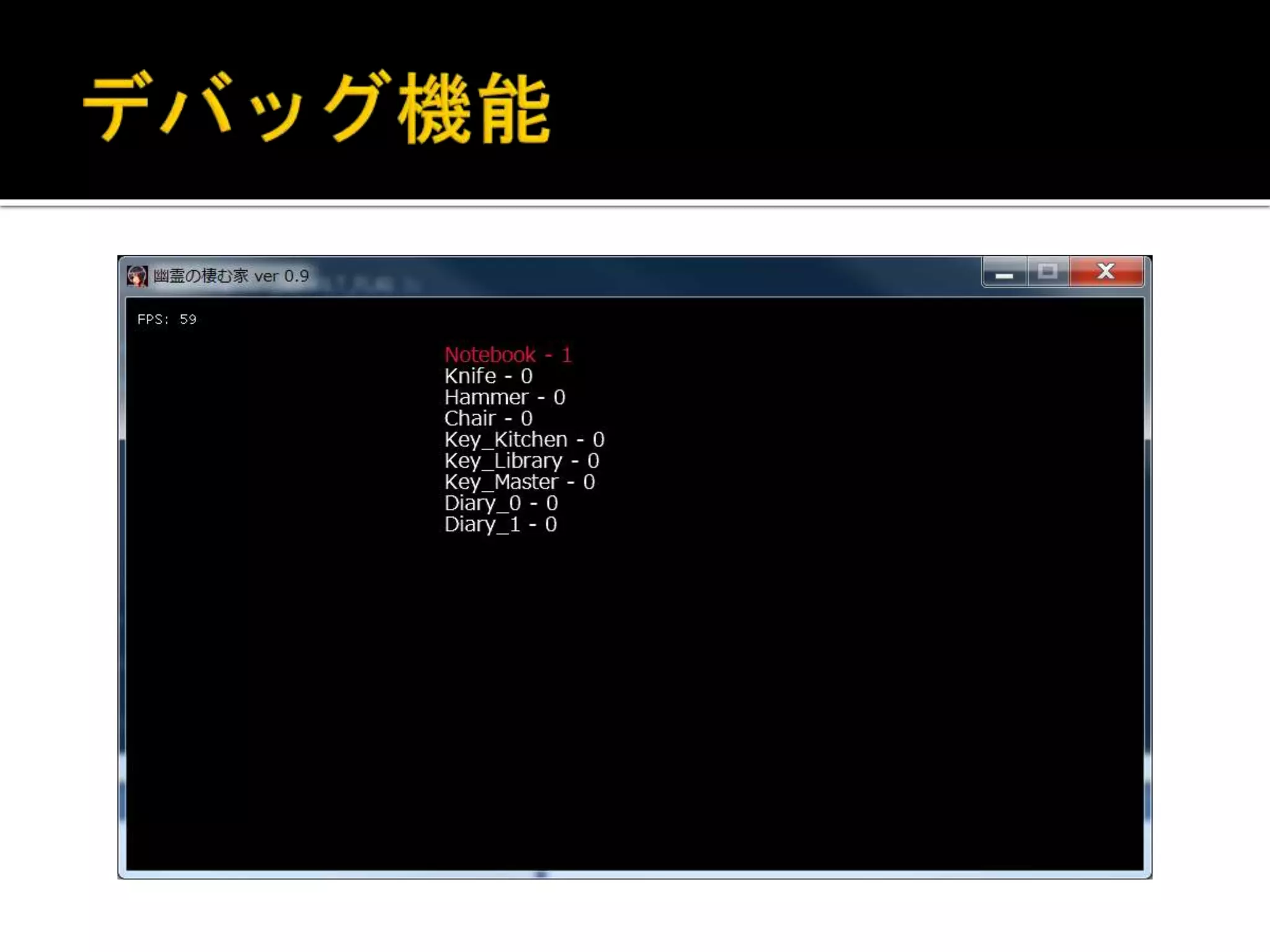Click the FPS: 59 counter
The height and width of the screenshot is (952, 1270).
pos(167,319)
